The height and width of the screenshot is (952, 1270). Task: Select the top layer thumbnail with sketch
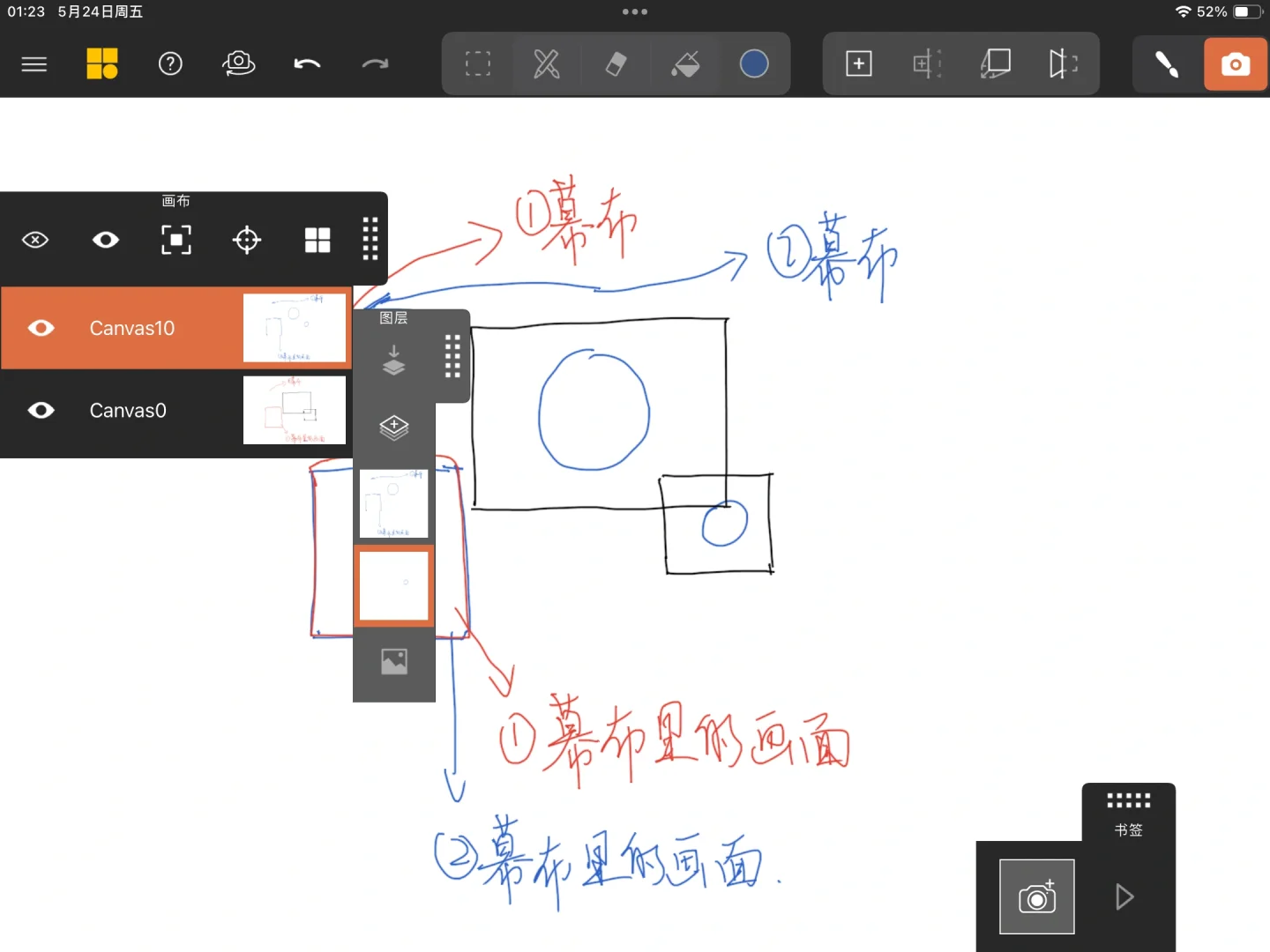[x=394, y=503]
